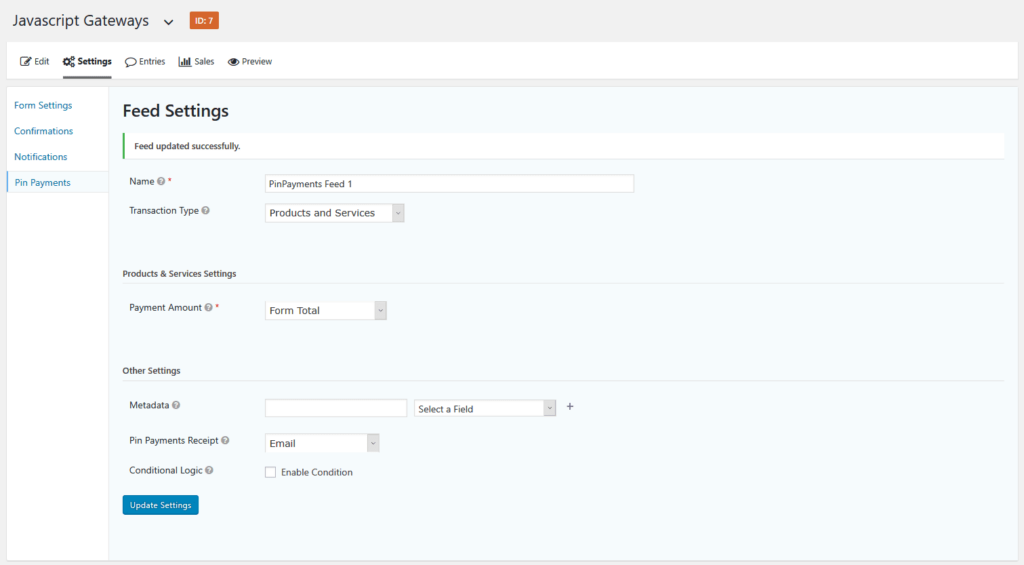Viewport: 1024px width, 565px height.
Task: Open the Select a Field dropdown
Action: point(485,408)
